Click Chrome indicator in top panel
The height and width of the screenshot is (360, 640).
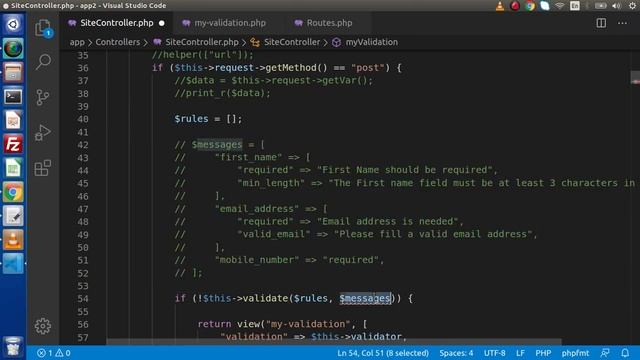530,6
